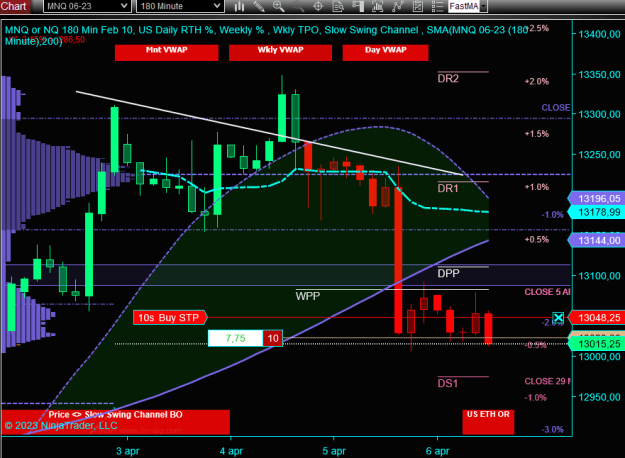Click the purple CLOSE line label
Screen dimensions: 625x458
click(556, 108)
